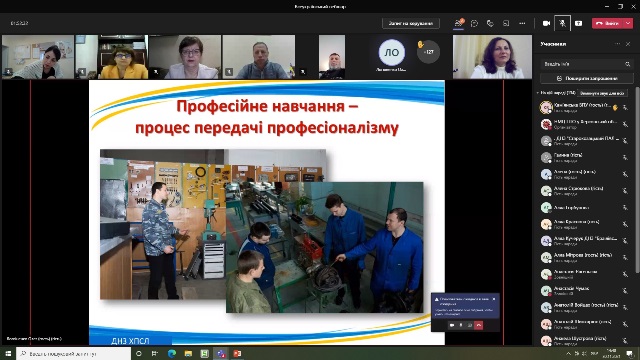Viewport: 640px width, 360px height.
Task: Open PowerPoint from the Windows taskbar
Action: 237,353
